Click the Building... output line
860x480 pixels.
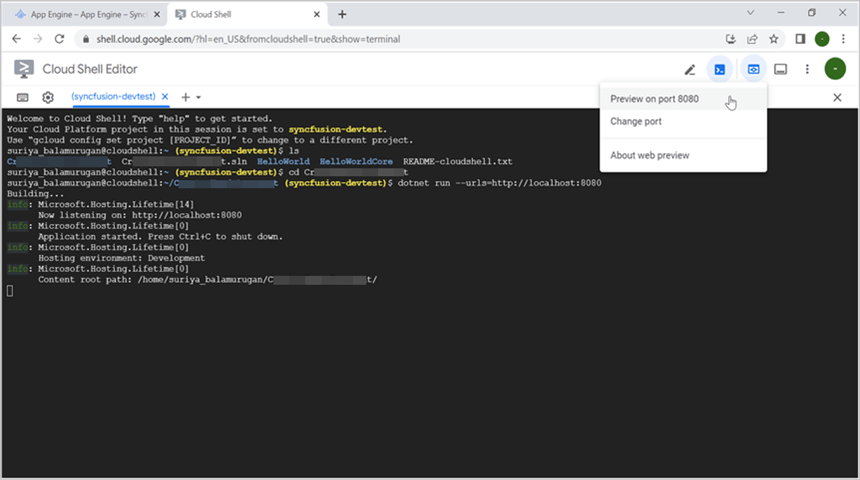(35, 194)
